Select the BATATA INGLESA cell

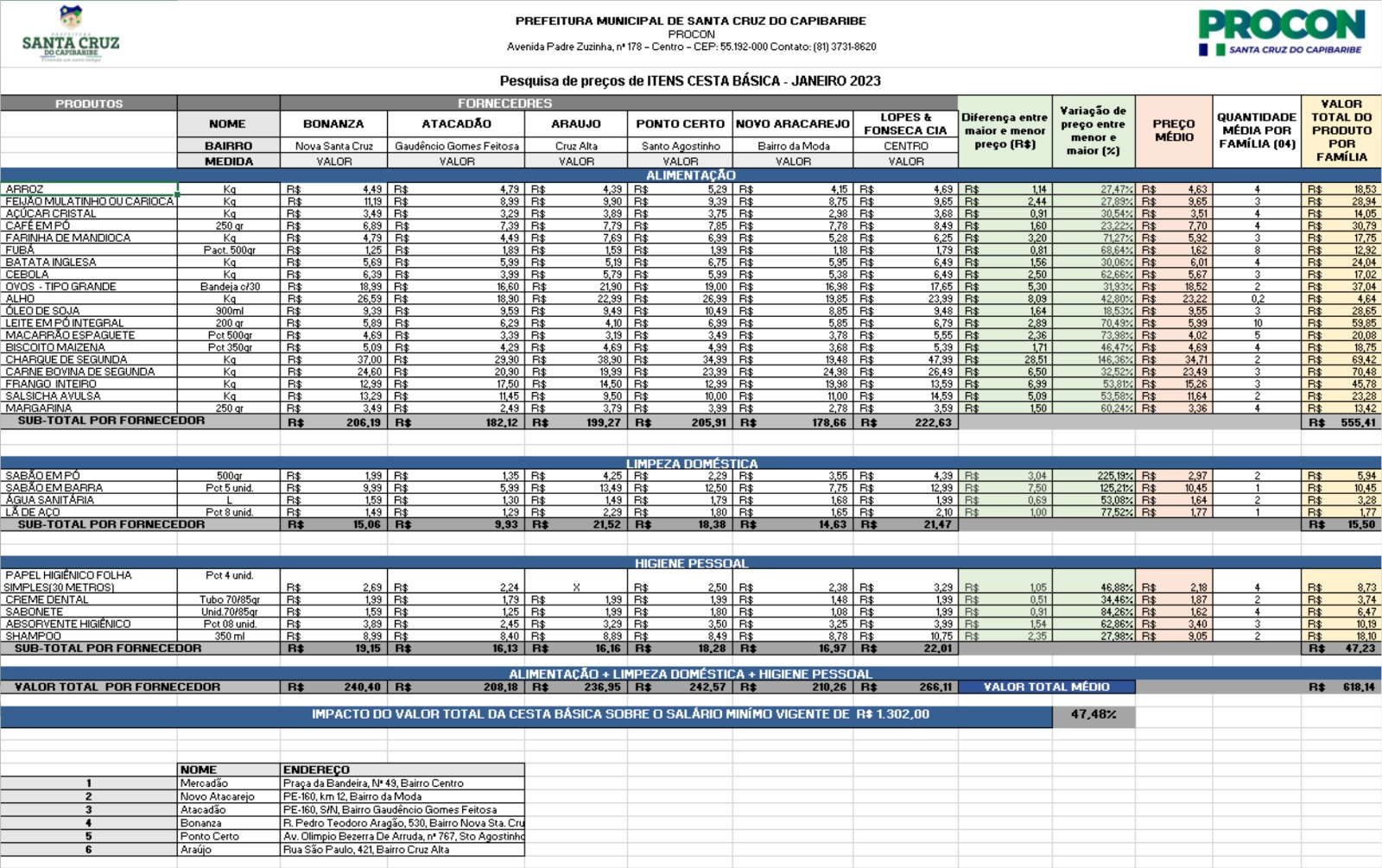(x=89, y=262)
